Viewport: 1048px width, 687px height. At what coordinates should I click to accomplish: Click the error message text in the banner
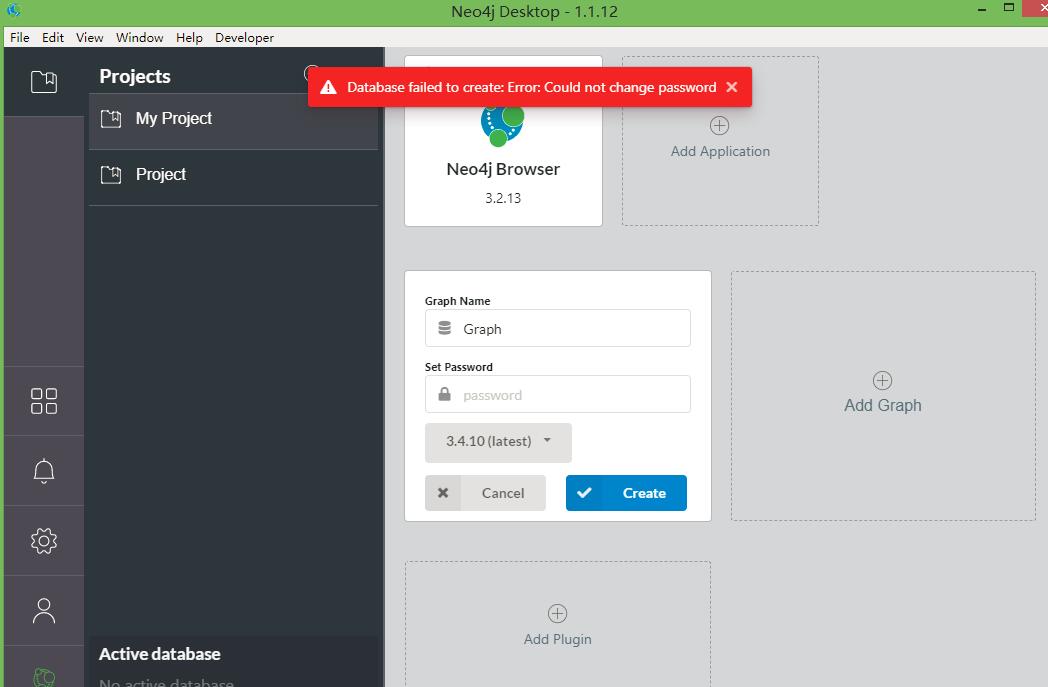531,88
